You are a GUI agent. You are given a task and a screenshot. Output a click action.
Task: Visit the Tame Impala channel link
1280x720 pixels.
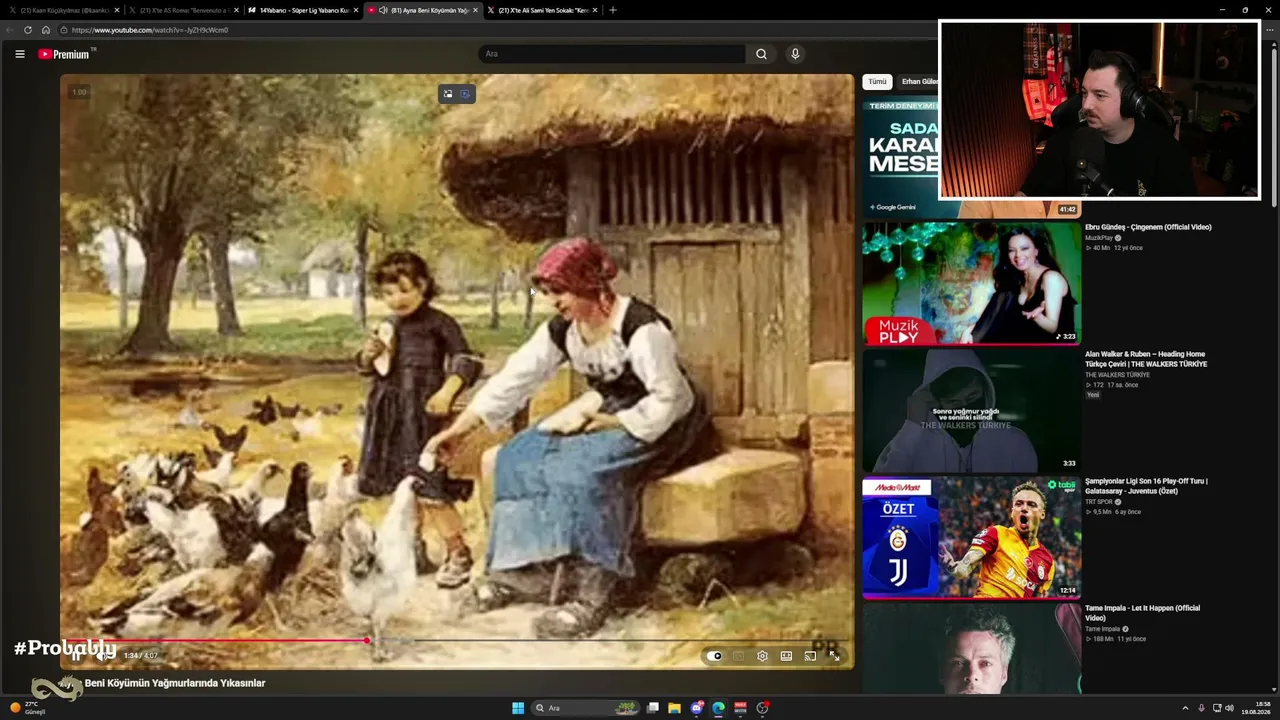(1103, 629)
